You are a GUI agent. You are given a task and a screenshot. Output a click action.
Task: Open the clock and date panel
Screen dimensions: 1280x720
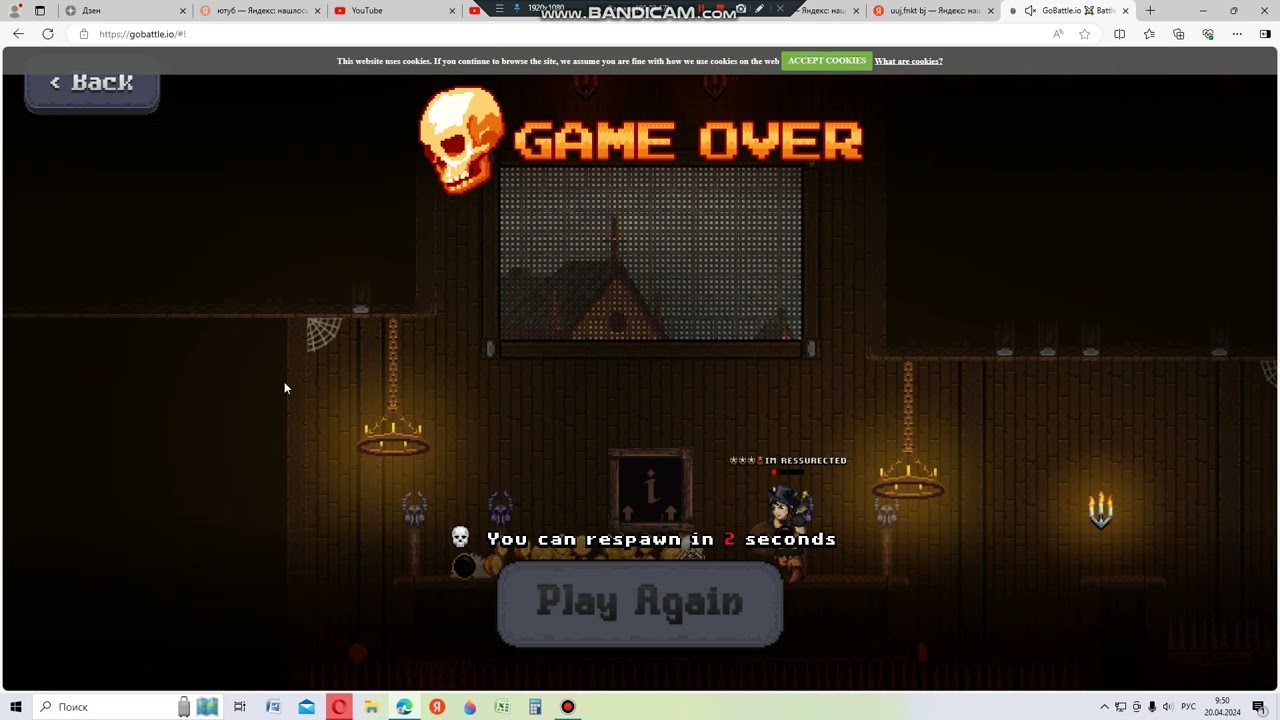pyautogui.click(x=1224, y=707)
